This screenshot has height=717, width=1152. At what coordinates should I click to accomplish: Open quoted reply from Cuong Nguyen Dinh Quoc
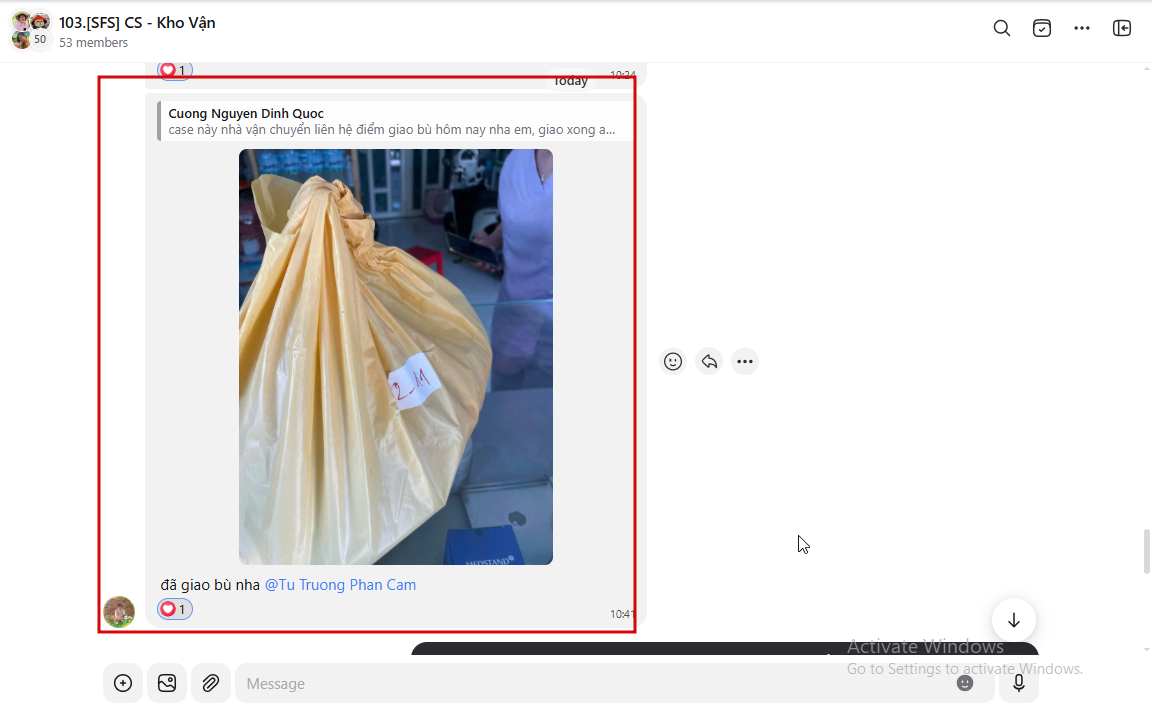[395, 121]
